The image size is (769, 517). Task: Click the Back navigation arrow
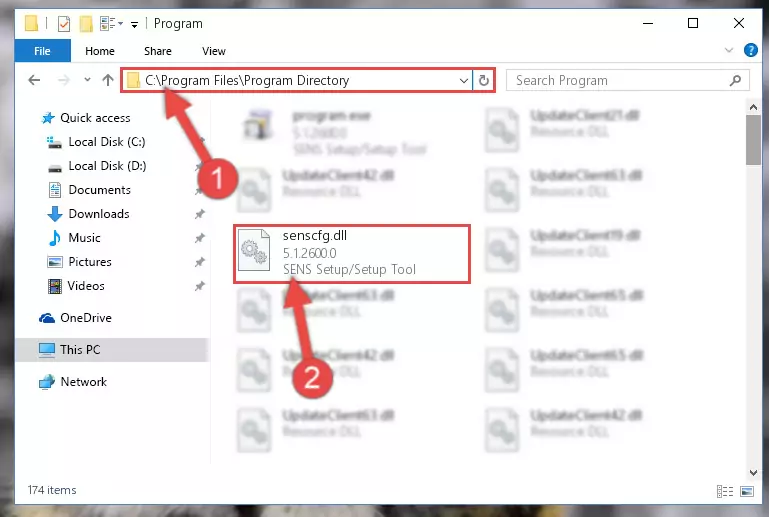click(x=34, y=80)
